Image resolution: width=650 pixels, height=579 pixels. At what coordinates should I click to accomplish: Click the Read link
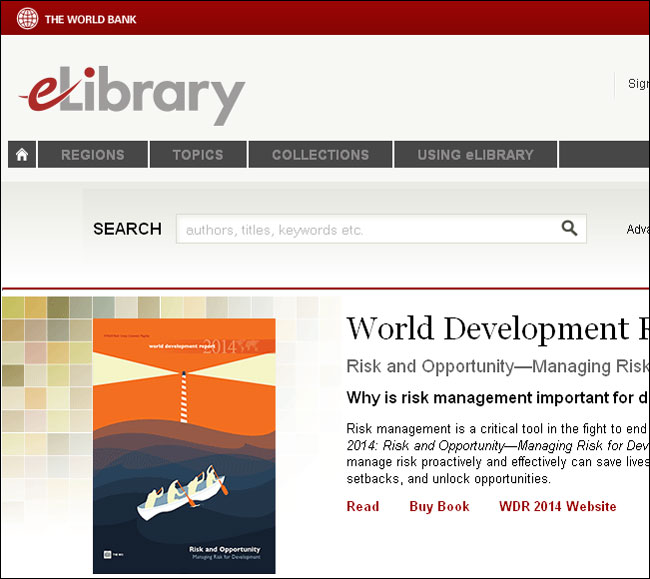[x=363, y=506]
